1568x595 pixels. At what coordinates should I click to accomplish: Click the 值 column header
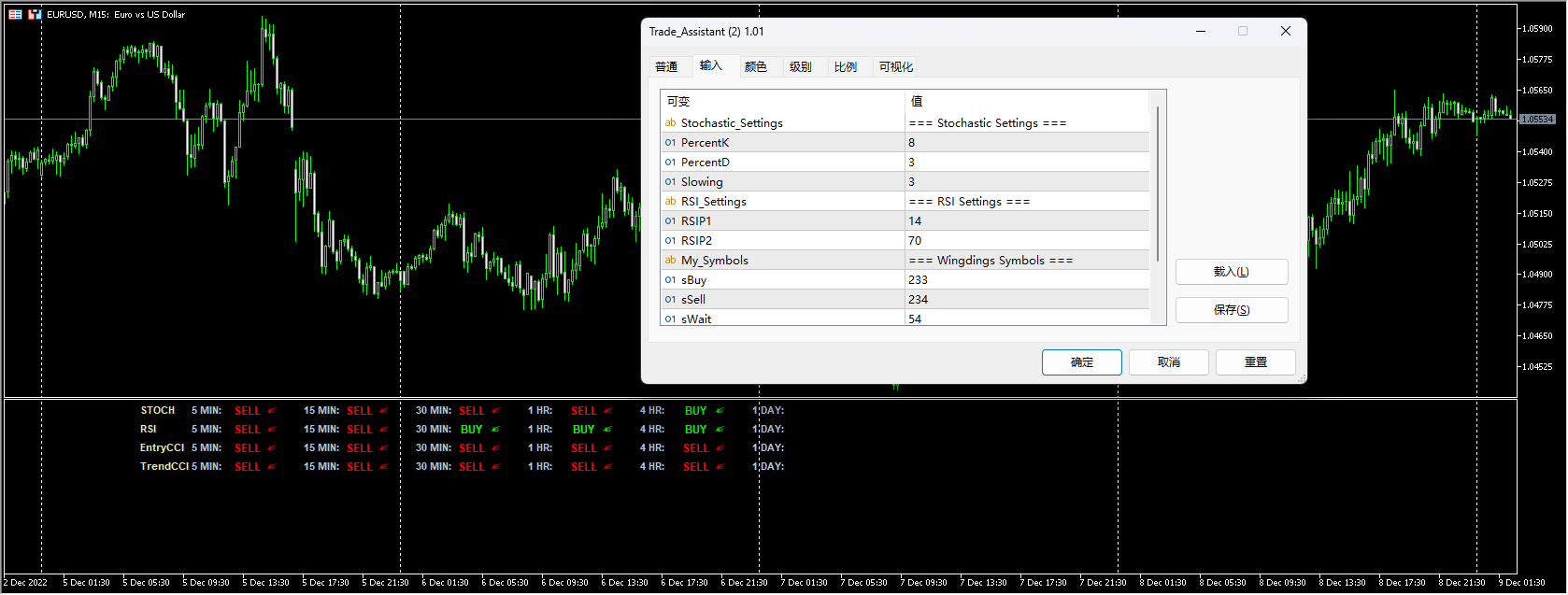point(1027,101)
